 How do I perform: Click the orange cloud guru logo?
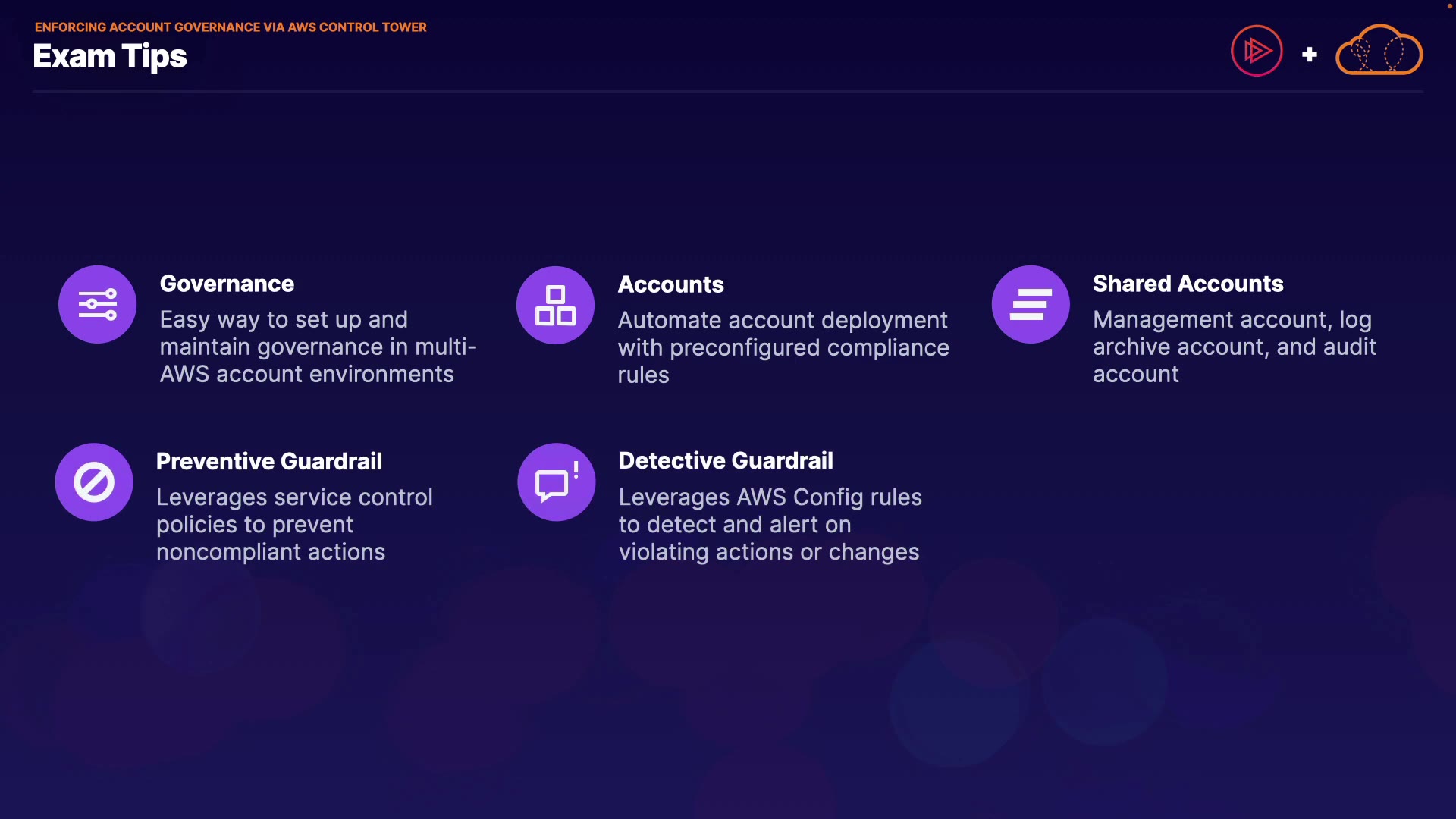1379,52
